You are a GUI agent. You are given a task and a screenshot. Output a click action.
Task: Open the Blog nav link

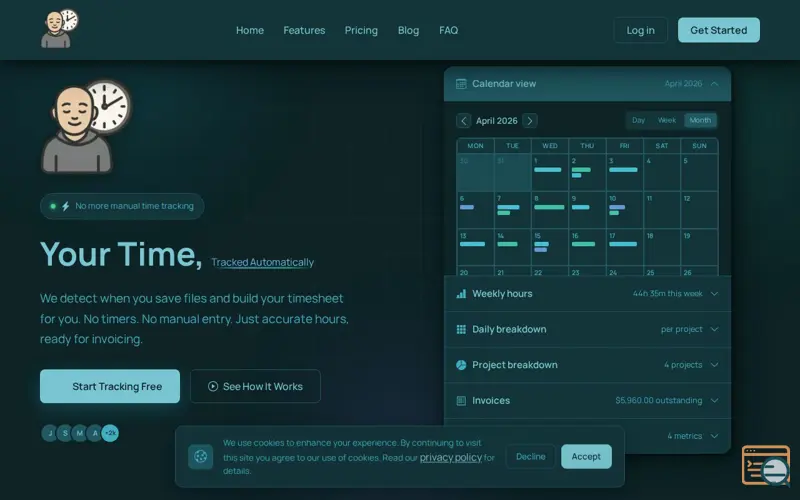coord(408,30)
